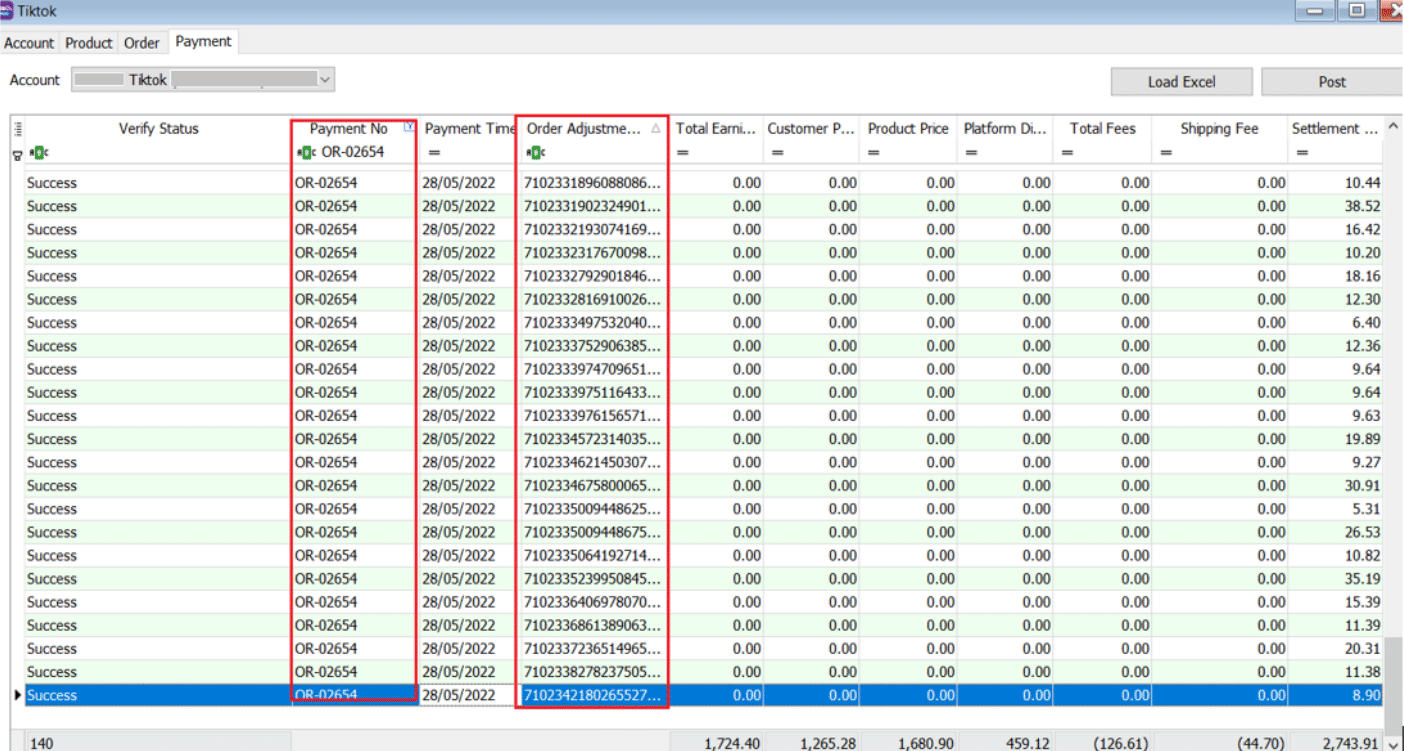The image size is (1404, 751).
Task: Click equals filter operator under Settlement column
Action: [1302, 153]
